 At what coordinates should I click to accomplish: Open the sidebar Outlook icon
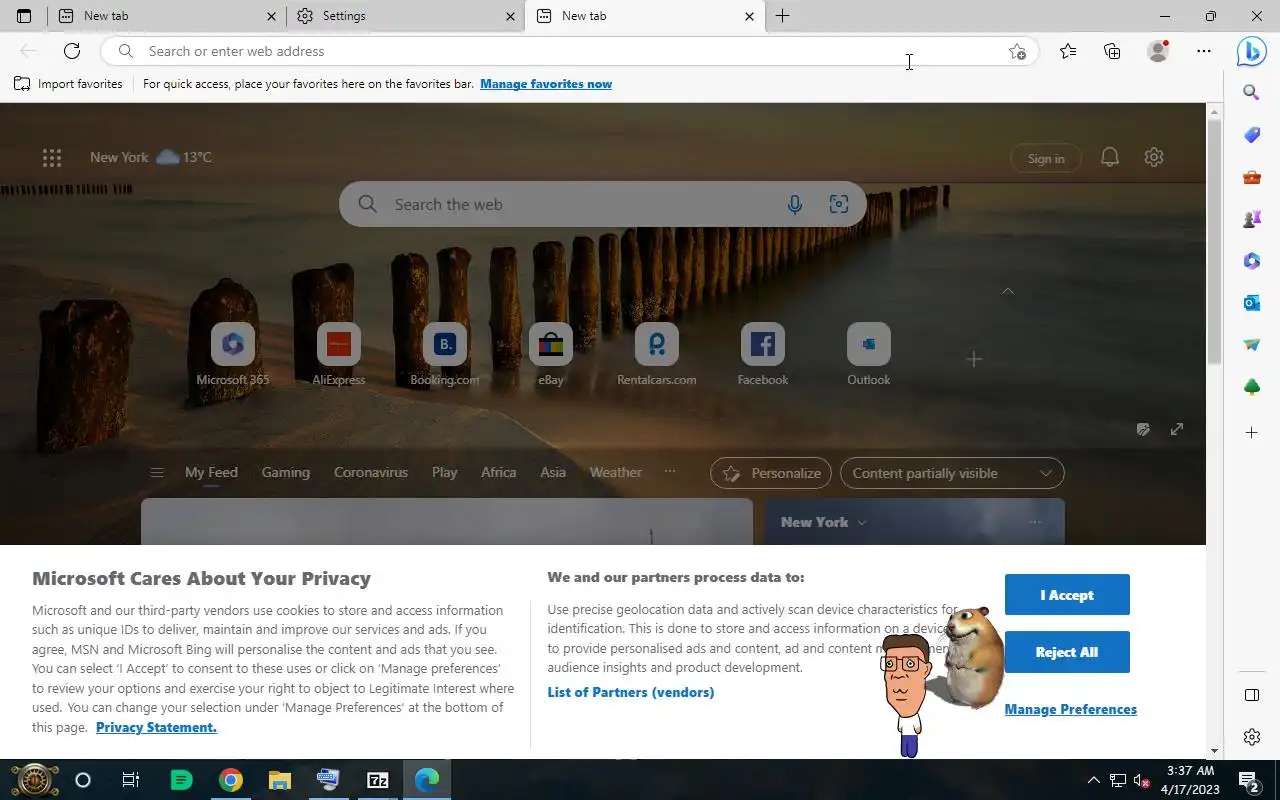[1251, 302]
